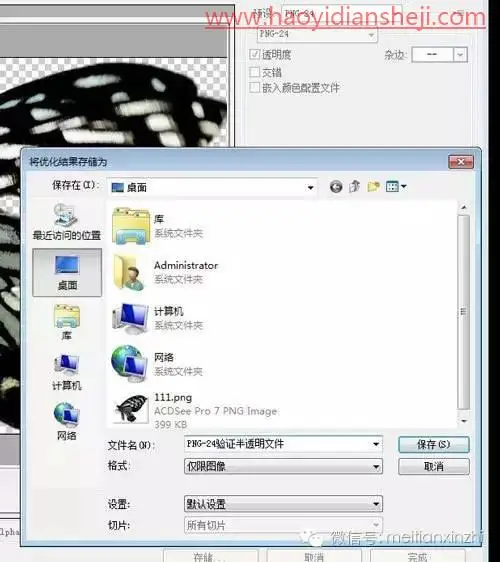Open the 杂边 matte dropdown
500x562 pixels.
point(439,55)
